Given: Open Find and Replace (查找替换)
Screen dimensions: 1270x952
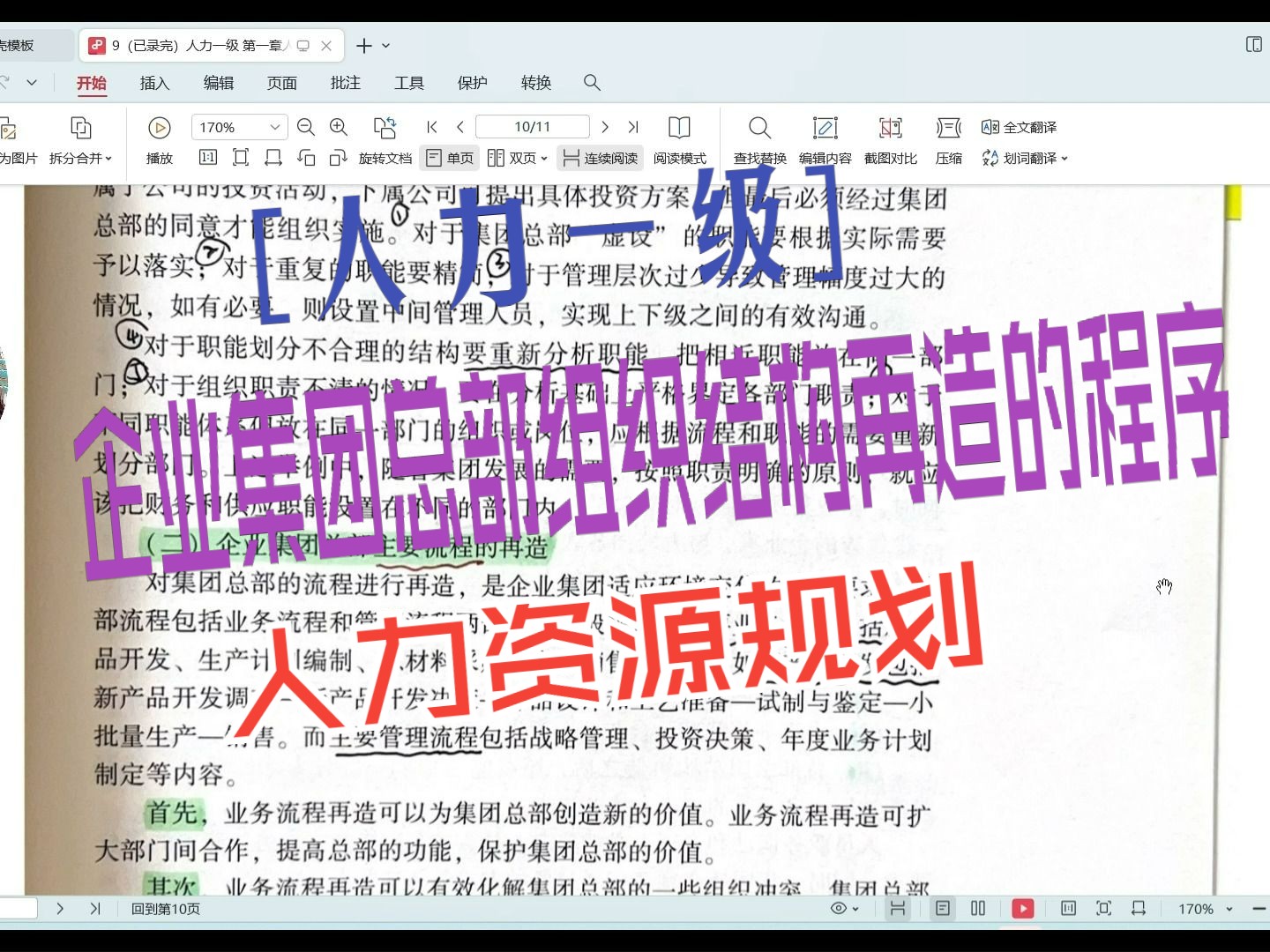Looking at the screenshot, I should pyautogui.click(x=758, y=141).
